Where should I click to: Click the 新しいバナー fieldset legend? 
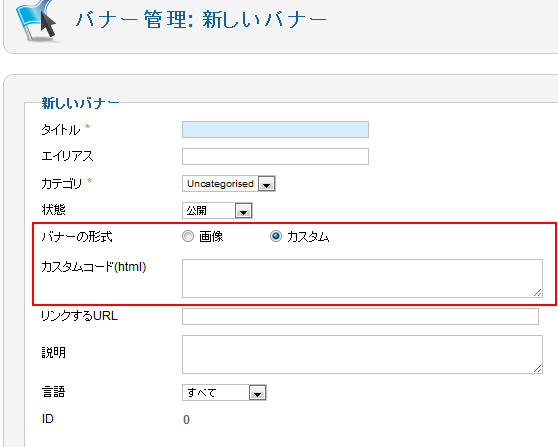coord(80,103)
